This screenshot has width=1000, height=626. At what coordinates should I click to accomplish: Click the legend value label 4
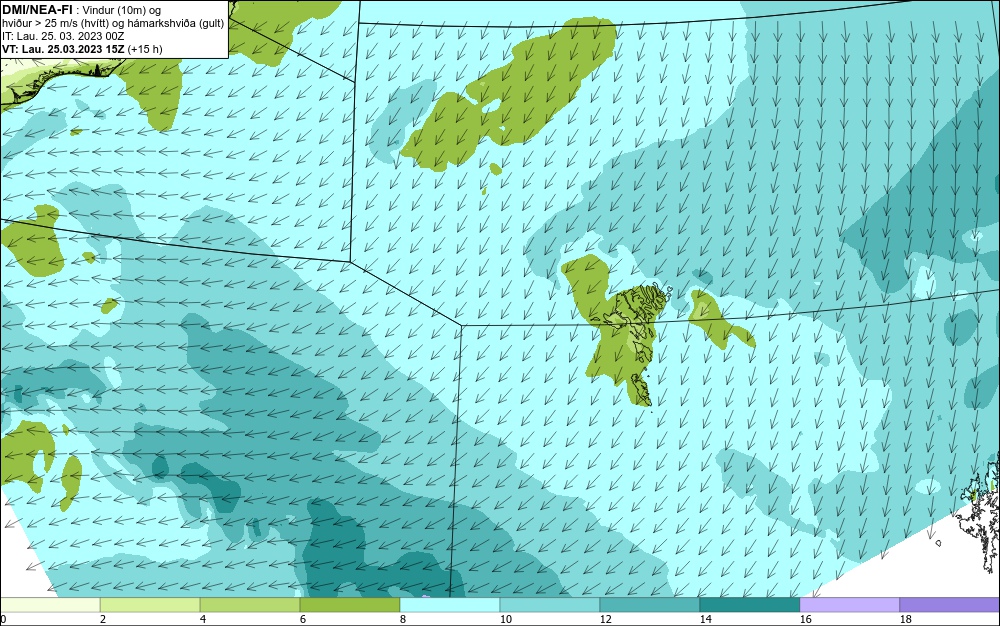[203, 619]
